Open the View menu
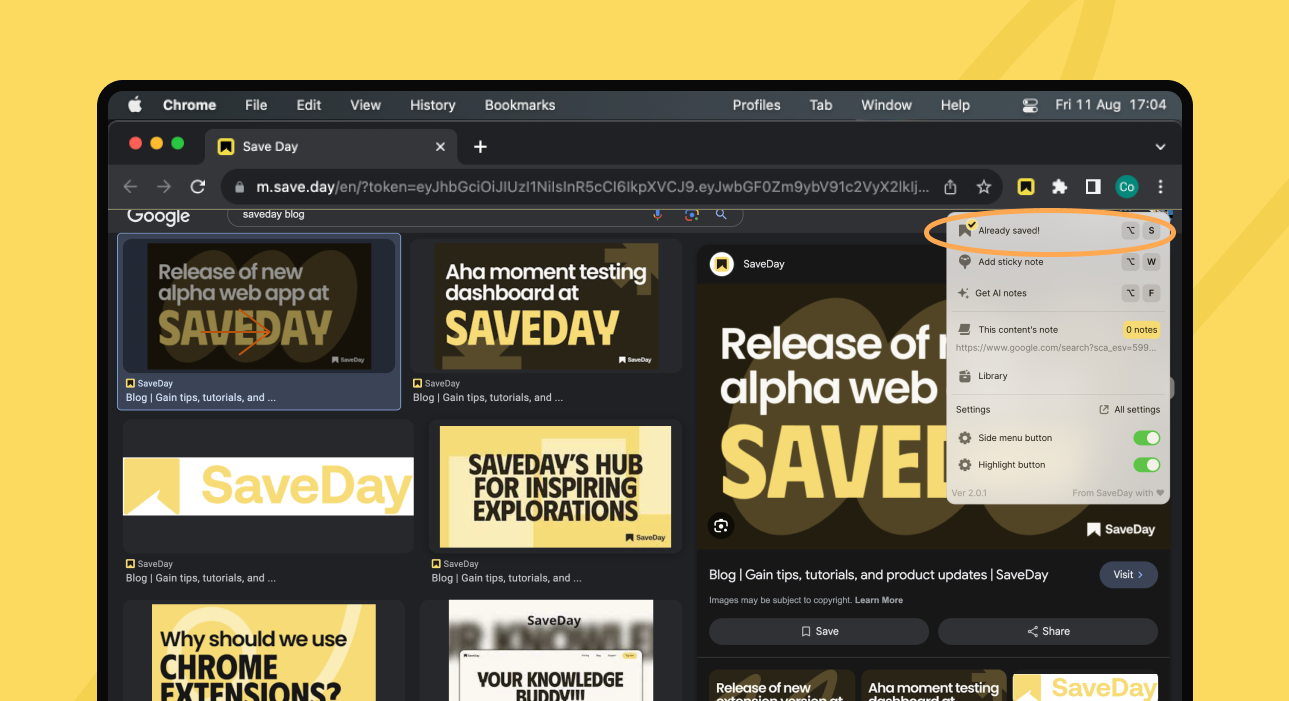The width and height of the screenshot is (1289, 701). click(365, 105)
